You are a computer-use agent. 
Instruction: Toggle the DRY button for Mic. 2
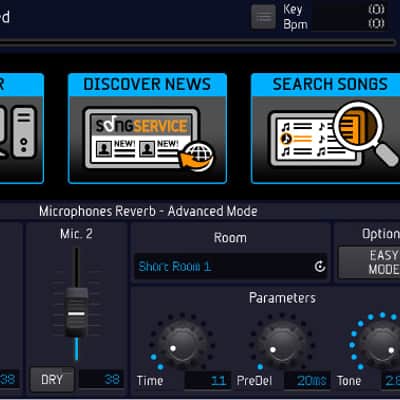click(x=52, y=379)
